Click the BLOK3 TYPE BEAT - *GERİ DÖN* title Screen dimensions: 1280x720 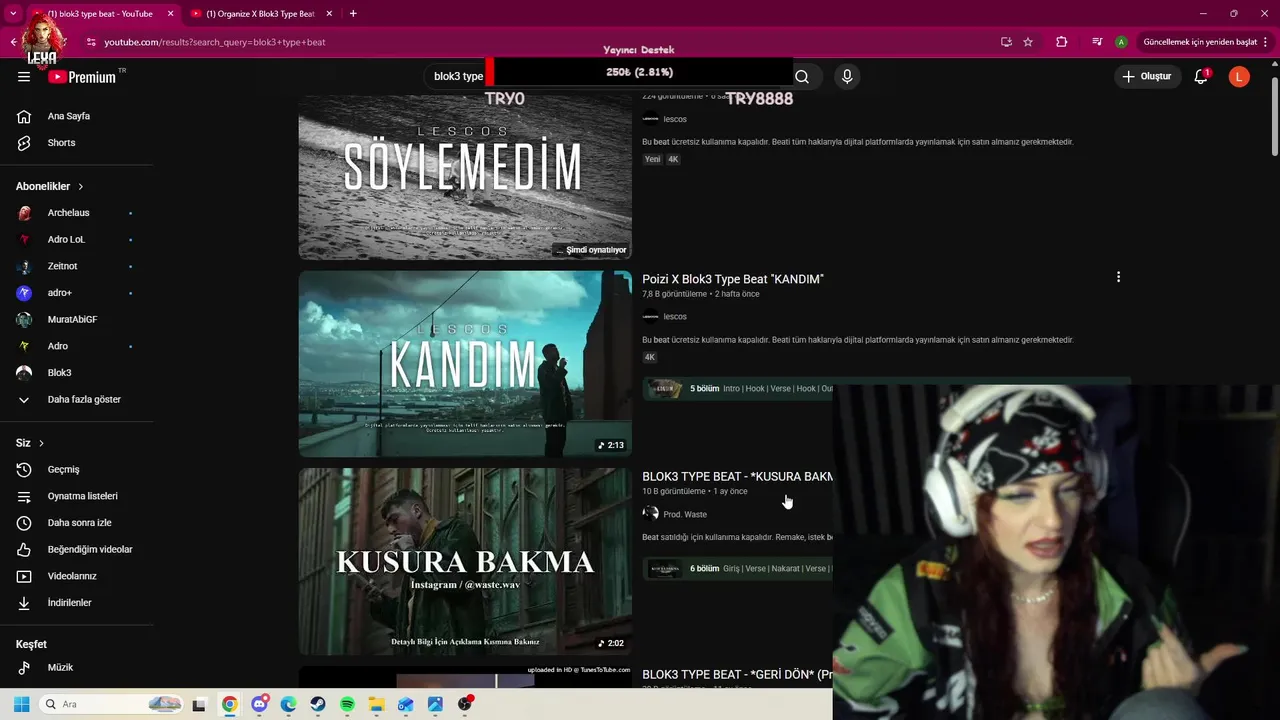point(737,675)
